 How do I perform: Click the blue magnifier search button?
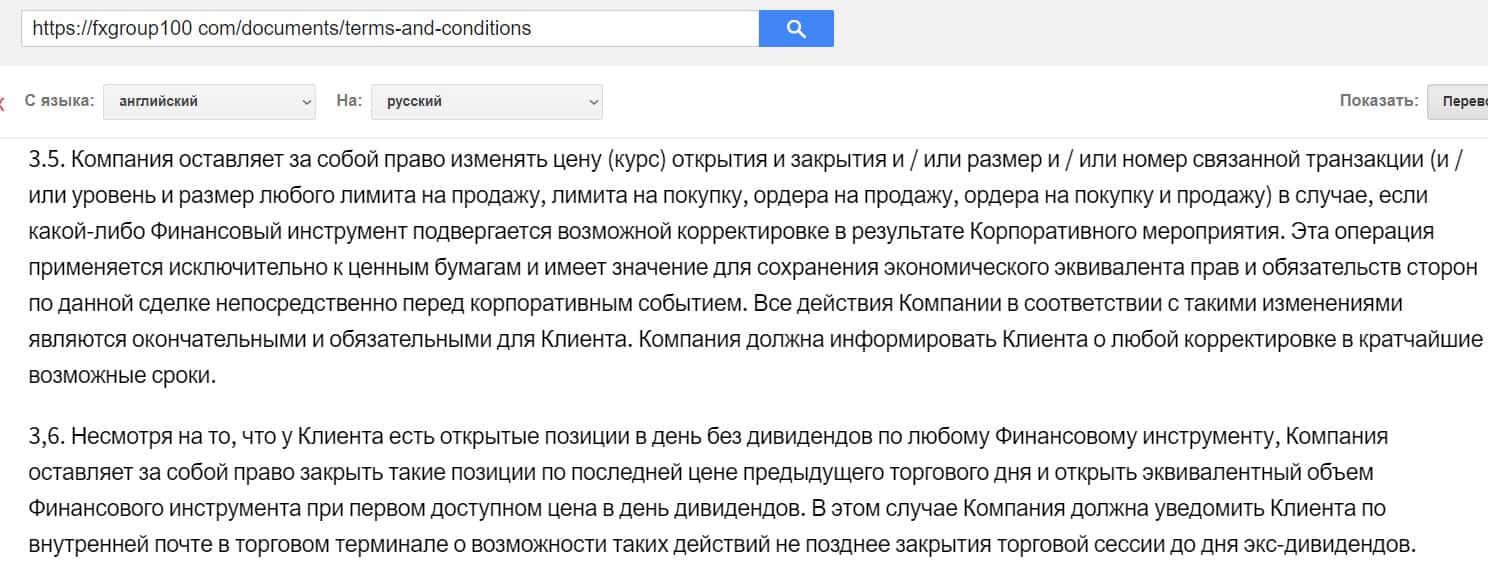pos(796,29)
